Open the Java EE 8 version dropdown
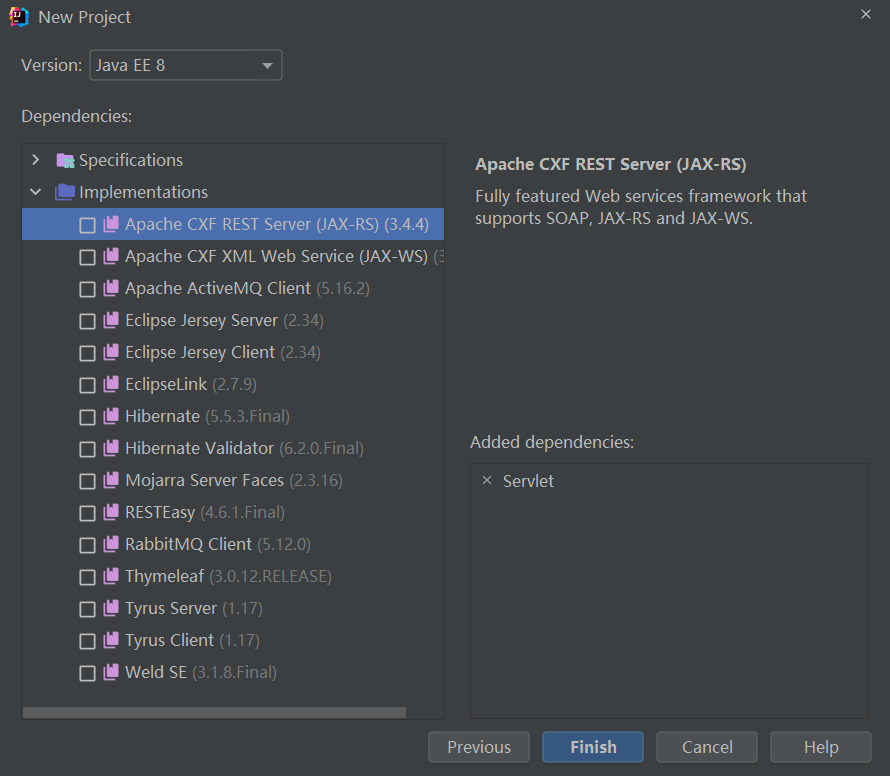The width and height of the screenshot is (890, 776). coord(186,65)
